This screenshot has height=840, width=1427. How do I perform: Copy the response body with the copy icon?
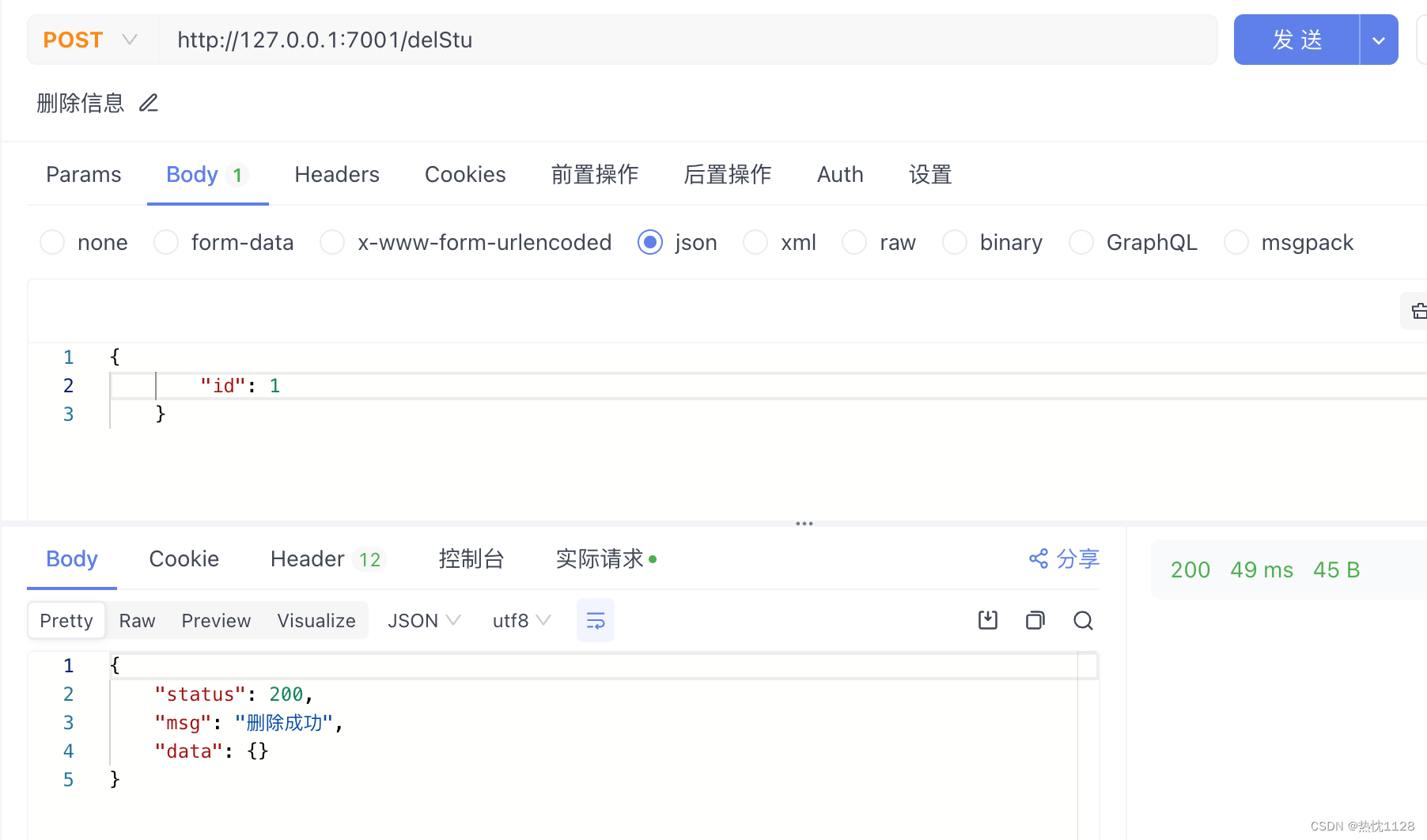click(x=1035, y=620)
